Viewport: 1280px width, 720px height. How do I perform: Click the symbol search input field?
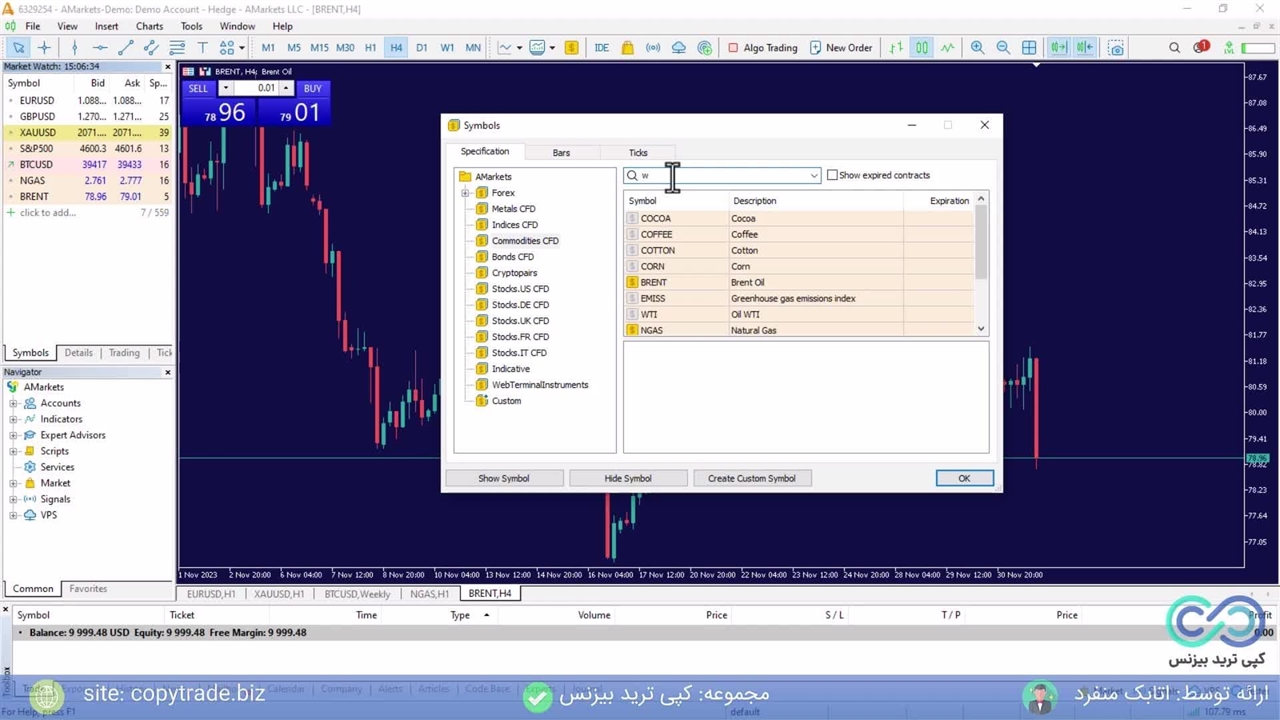720,176
